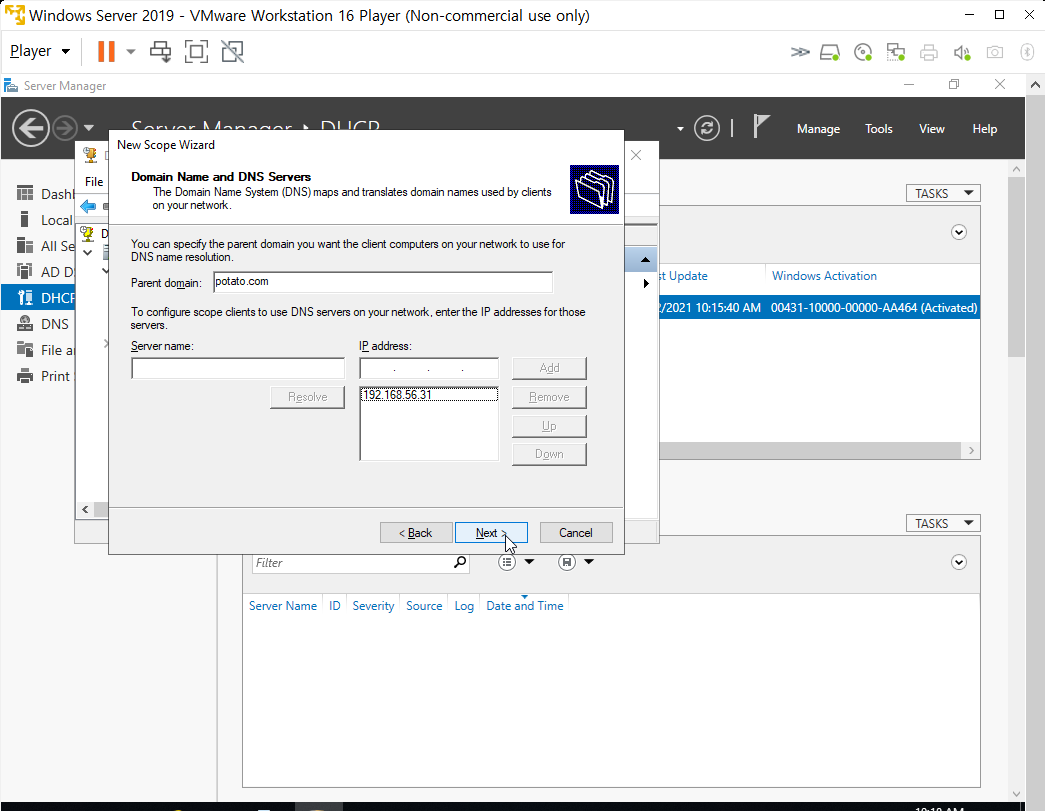Click the VMware hard disk device icon
The height and width of the screenshot is (811, 1045).
830,52
